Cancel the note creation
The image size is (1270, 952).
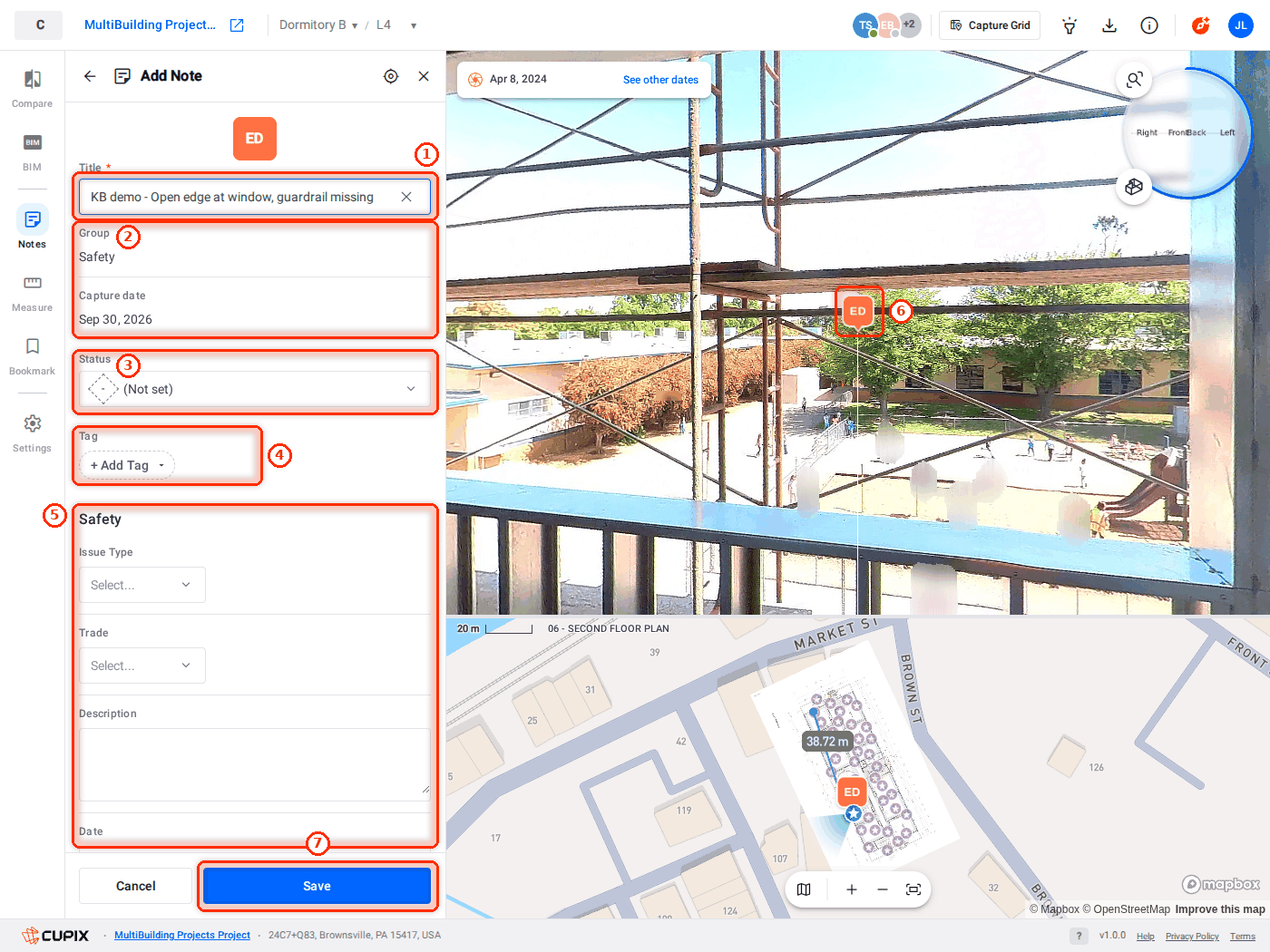point(135,886)
